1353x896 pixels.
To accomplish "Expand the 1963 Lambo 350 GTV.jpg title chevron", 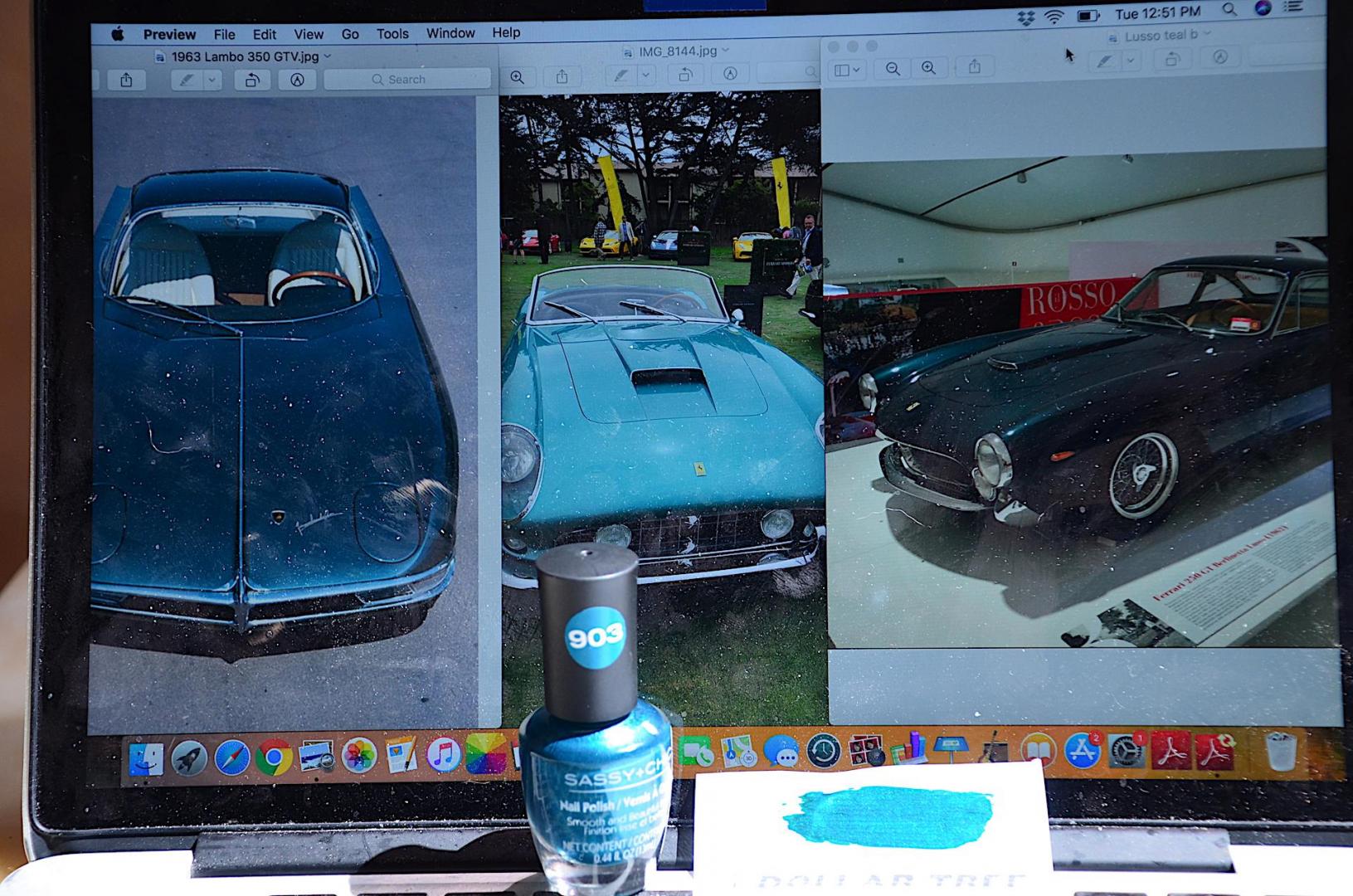I will click(x=328, y=56).
